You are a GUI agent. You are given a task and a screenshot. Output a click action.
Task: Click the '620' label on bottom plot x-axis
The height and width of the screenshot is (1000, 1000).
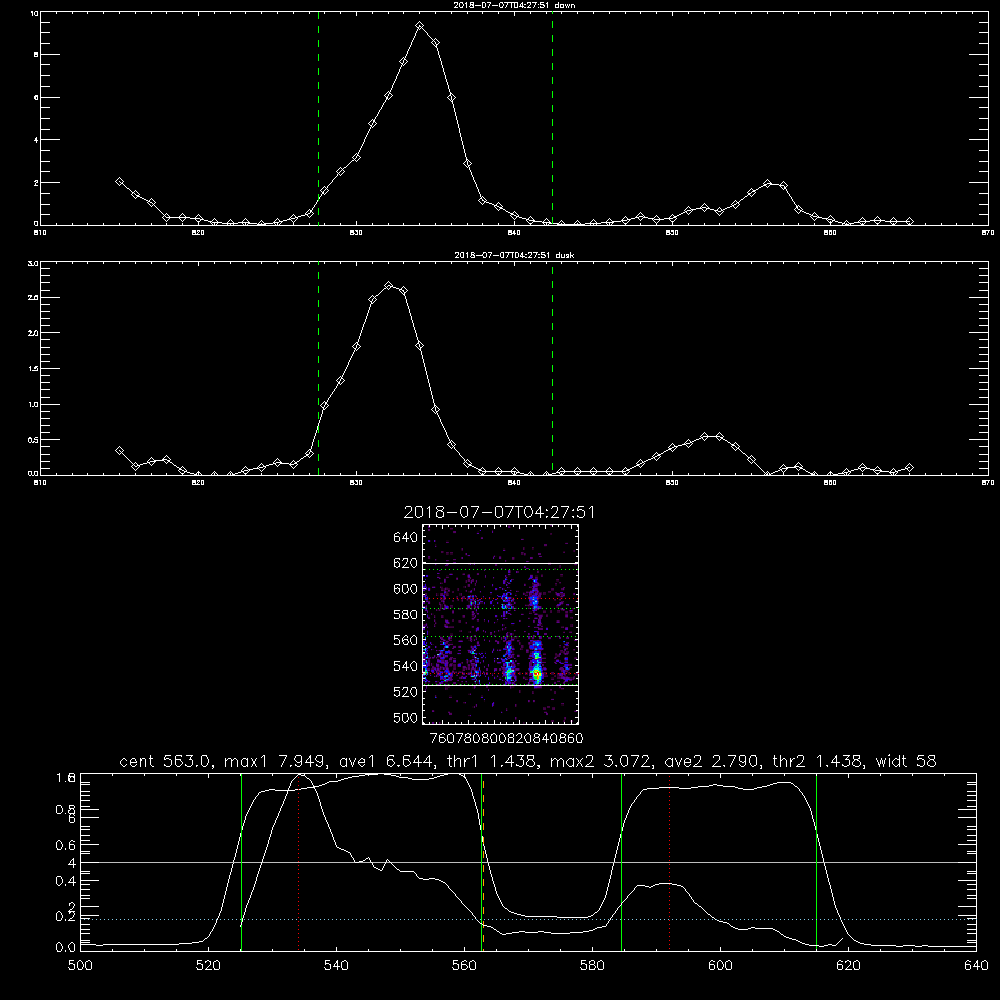[848, 966]
